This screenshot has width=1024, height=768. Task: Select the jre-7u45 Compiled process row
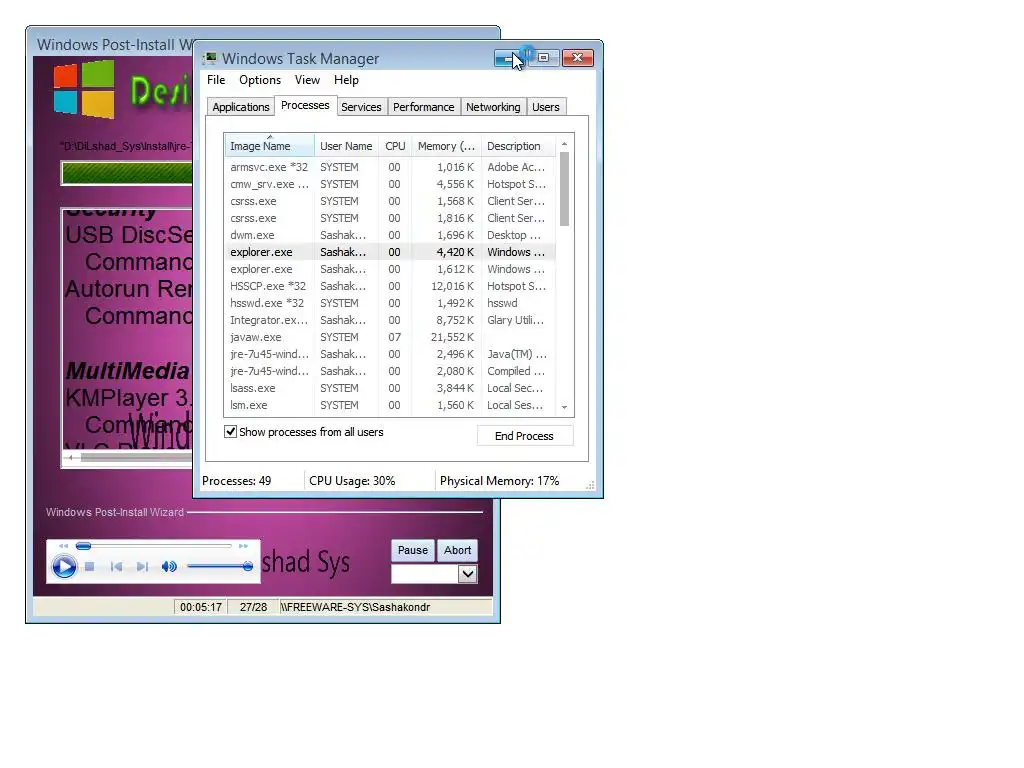coord(390,371)
